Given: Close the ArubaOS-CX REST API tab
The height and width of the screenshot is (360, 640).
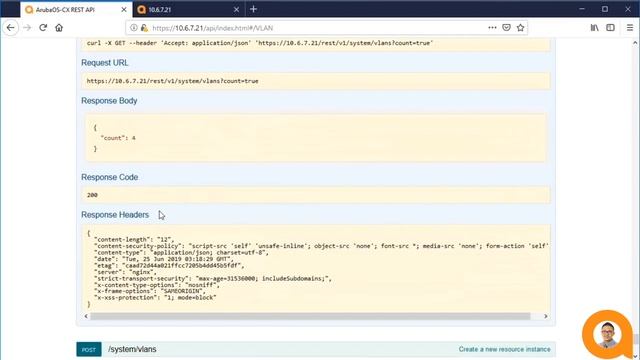Looking at the screenshot, I should click(x=124, y=9).
